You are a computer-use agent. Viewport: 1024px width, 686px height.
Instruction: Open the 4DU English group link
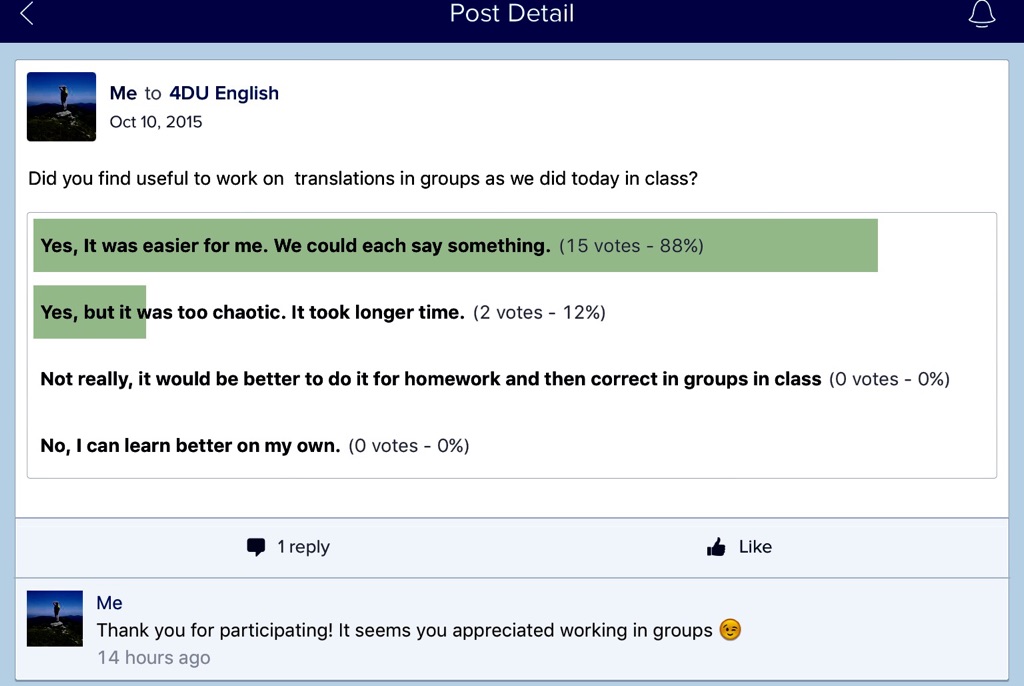[x=224, y=93]
